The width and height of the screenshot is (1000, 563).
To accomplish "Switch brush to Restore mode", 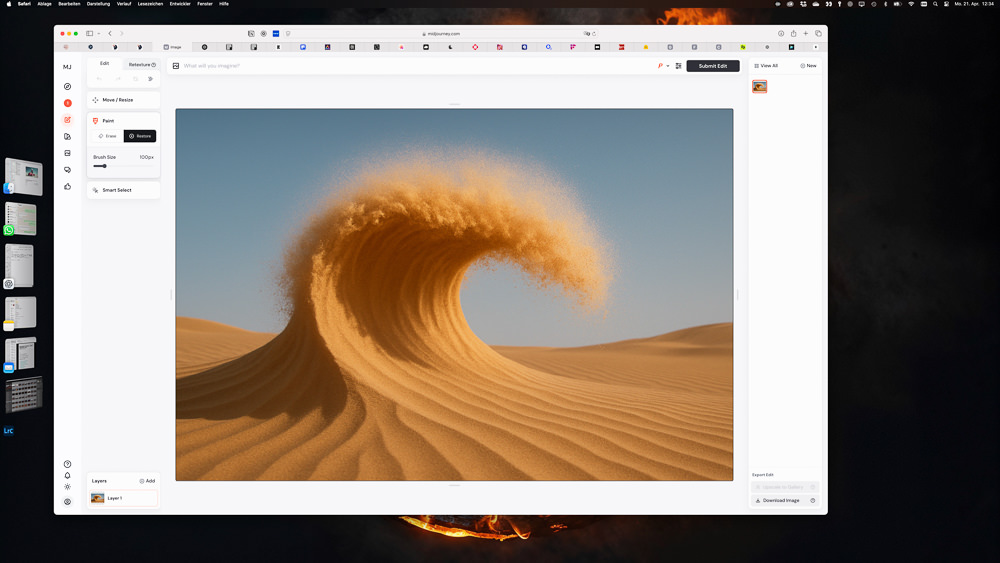I will (140, 136).
